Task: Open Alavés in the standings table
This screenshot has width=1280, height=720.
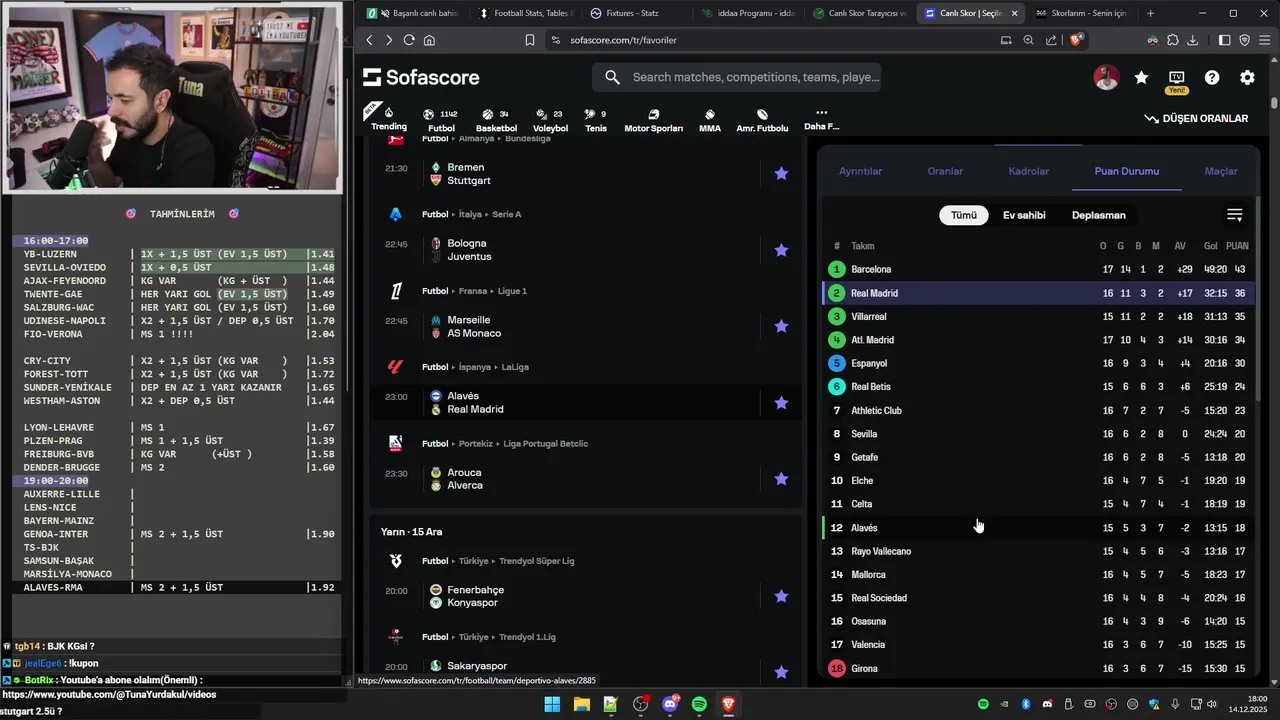Action: click(1039, 527)
